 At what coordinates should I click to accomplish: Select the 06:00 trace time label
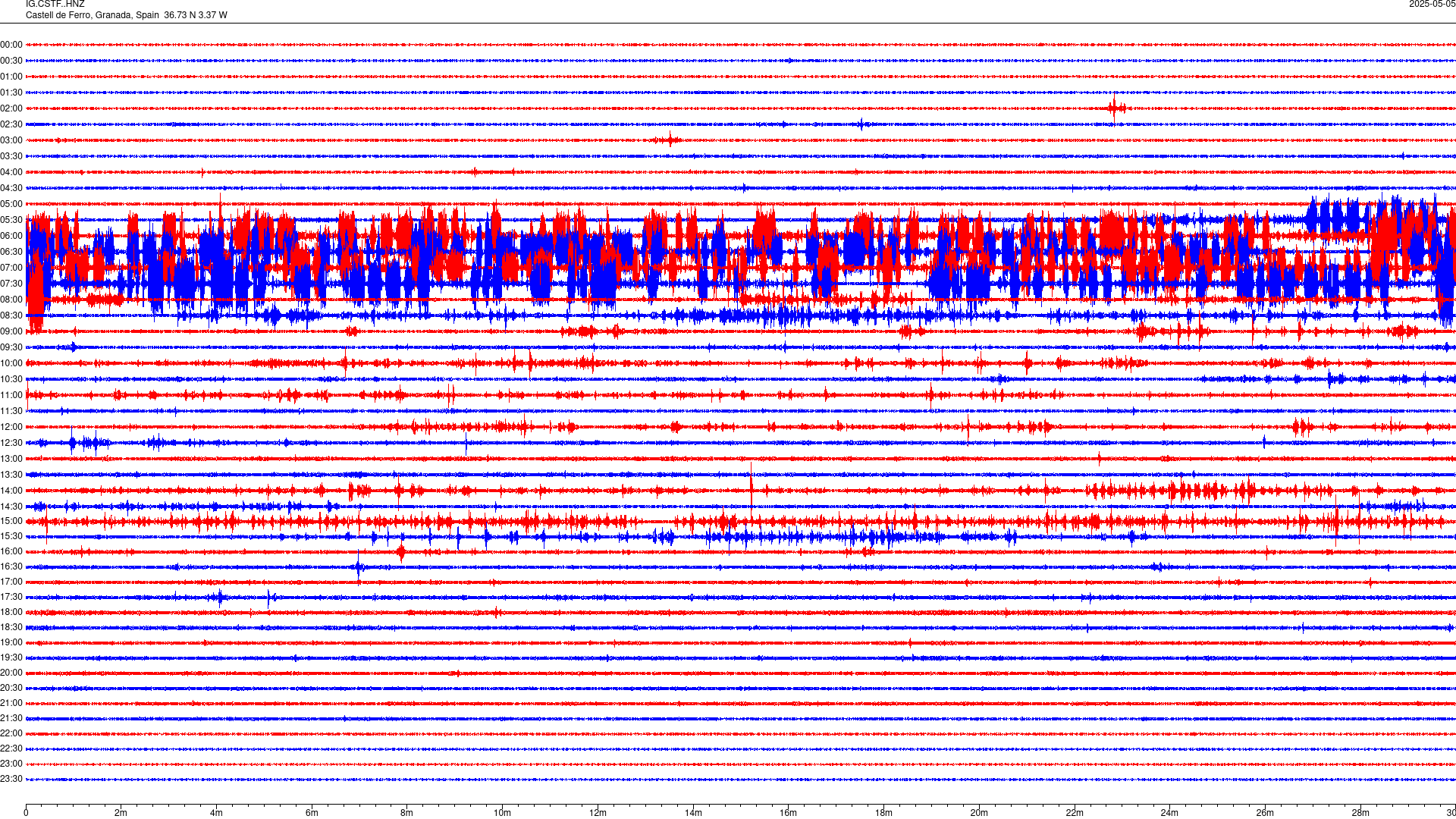pyautogui.click(x=11, y=236)
